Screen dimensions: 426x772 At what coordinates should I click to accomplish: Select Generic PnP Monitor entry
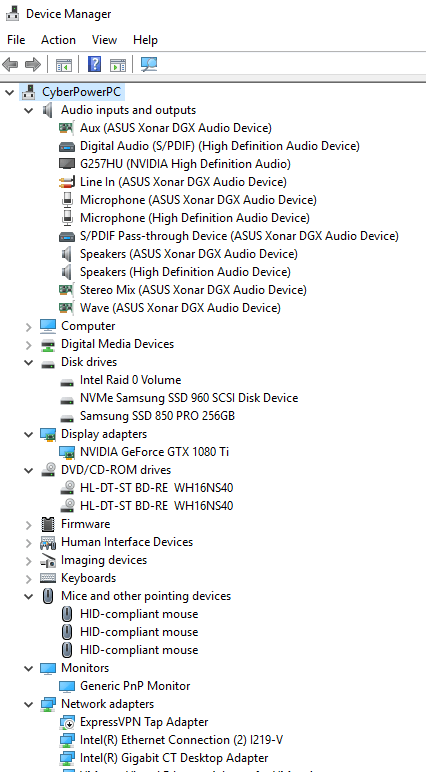135,686
